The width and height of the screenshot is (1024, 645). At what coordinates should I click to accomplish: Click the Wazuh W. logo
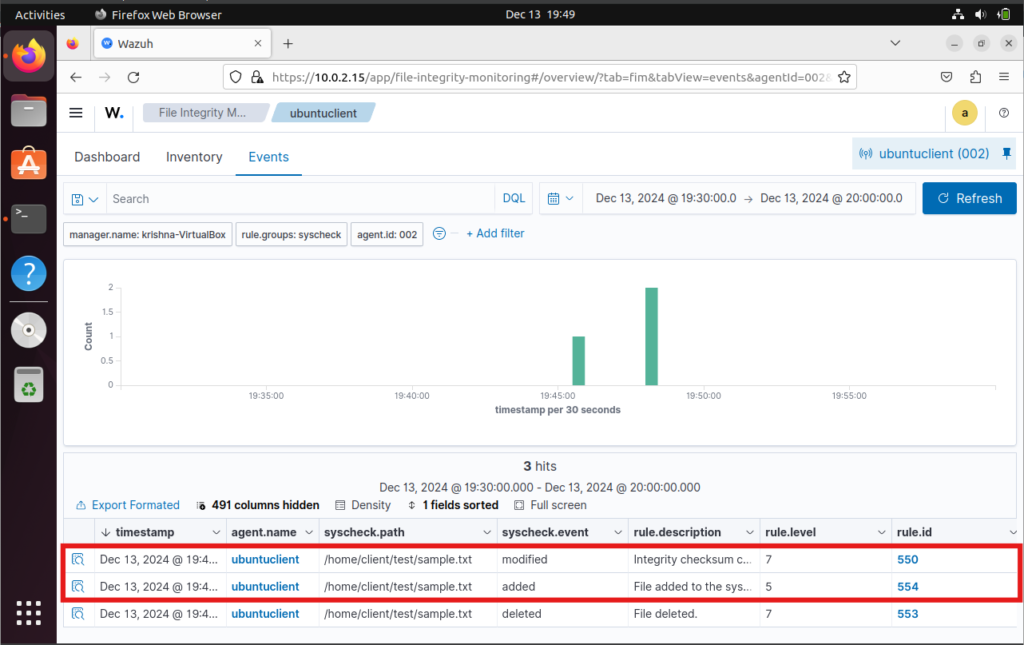tap(114, 113)
